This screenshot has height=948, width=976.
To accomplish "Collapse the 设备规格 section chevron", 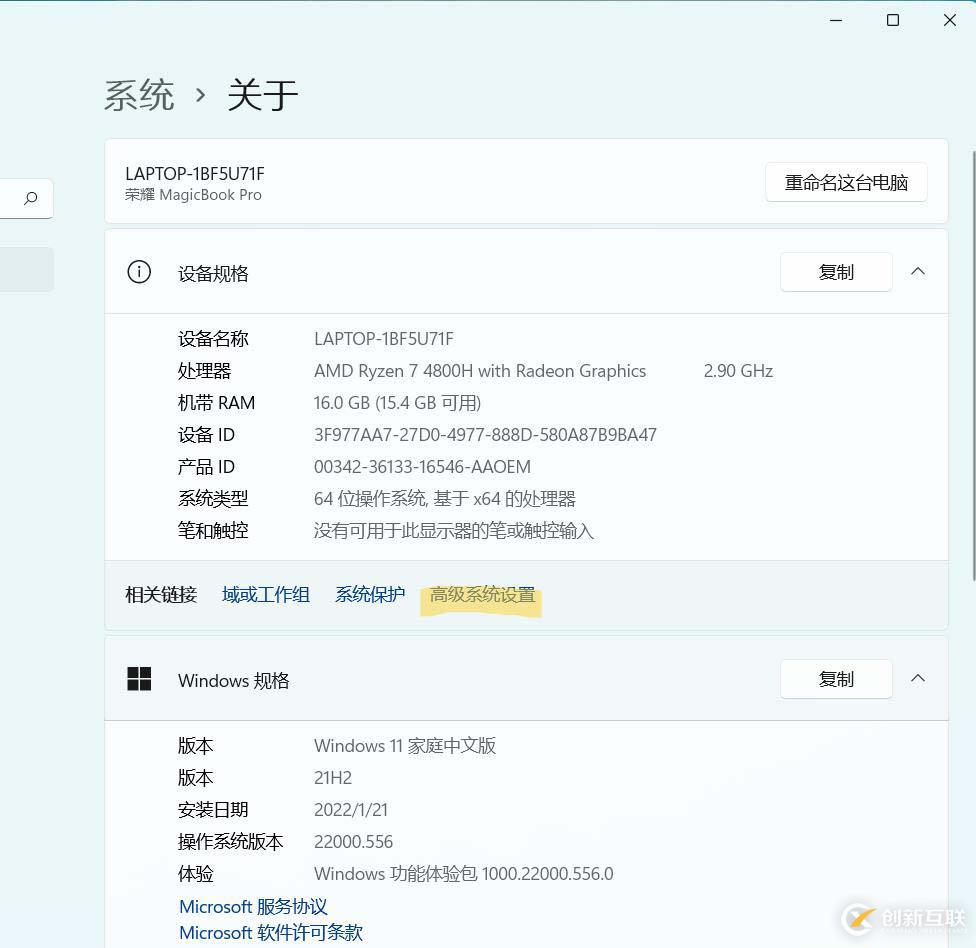I will [917, 271].
